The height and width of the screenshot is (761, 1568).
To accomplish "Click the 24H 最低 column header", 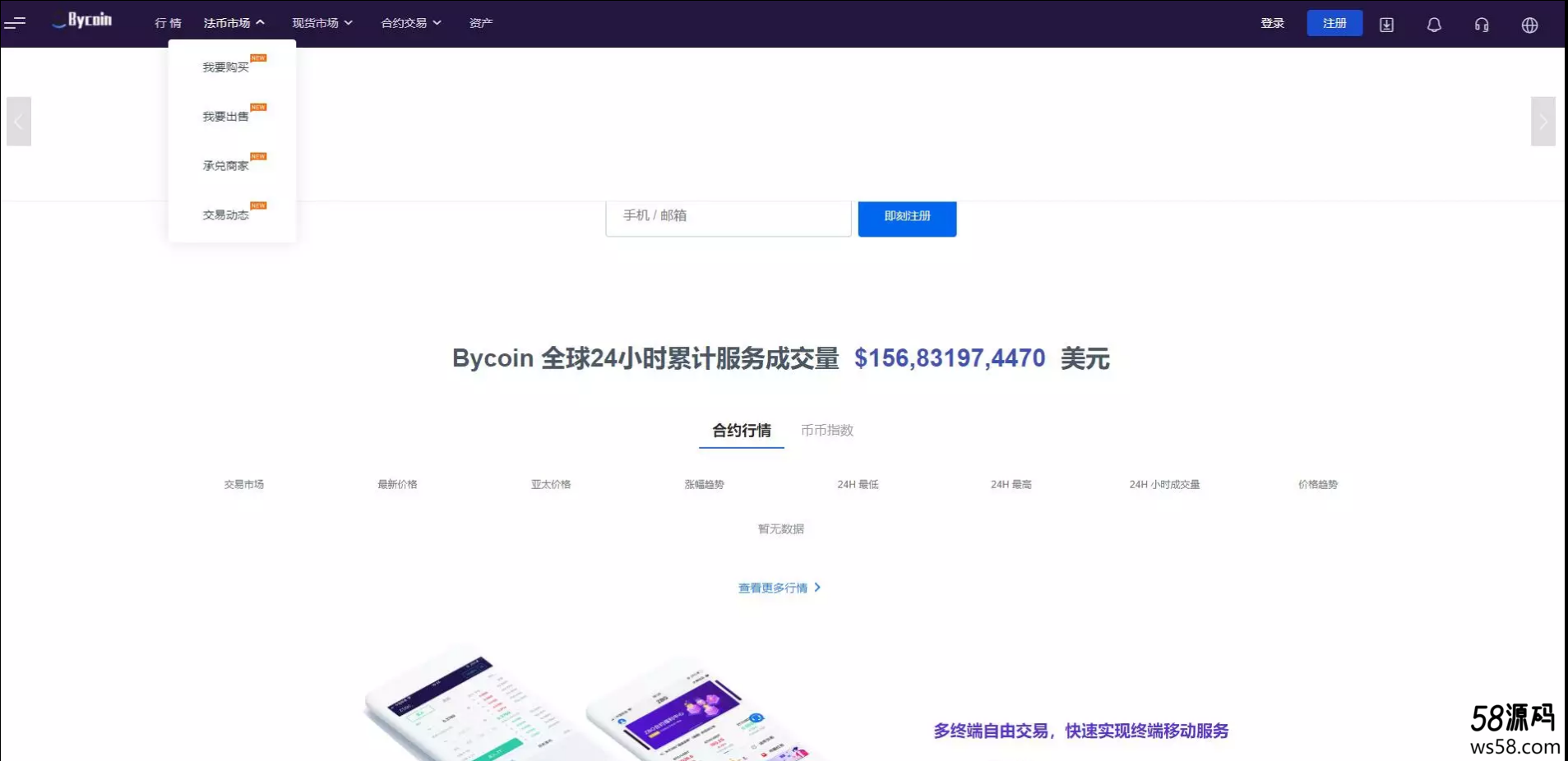I will pos(858,484).
